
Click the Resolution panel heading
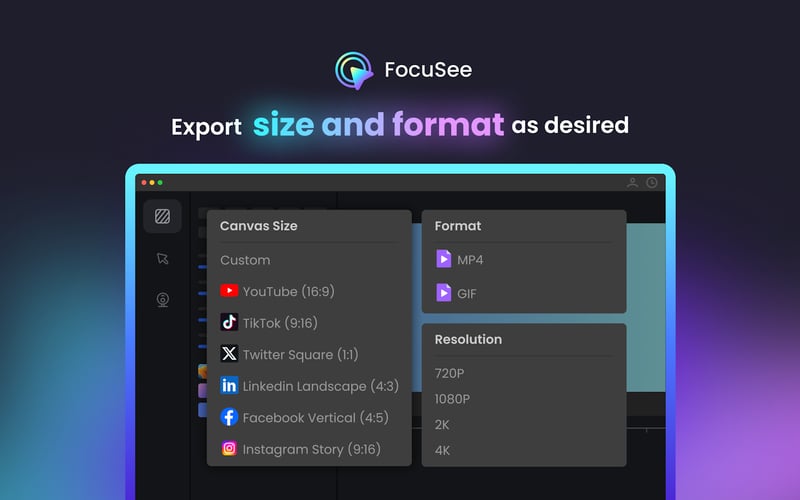pyautogui.click(x=468, y=339)
